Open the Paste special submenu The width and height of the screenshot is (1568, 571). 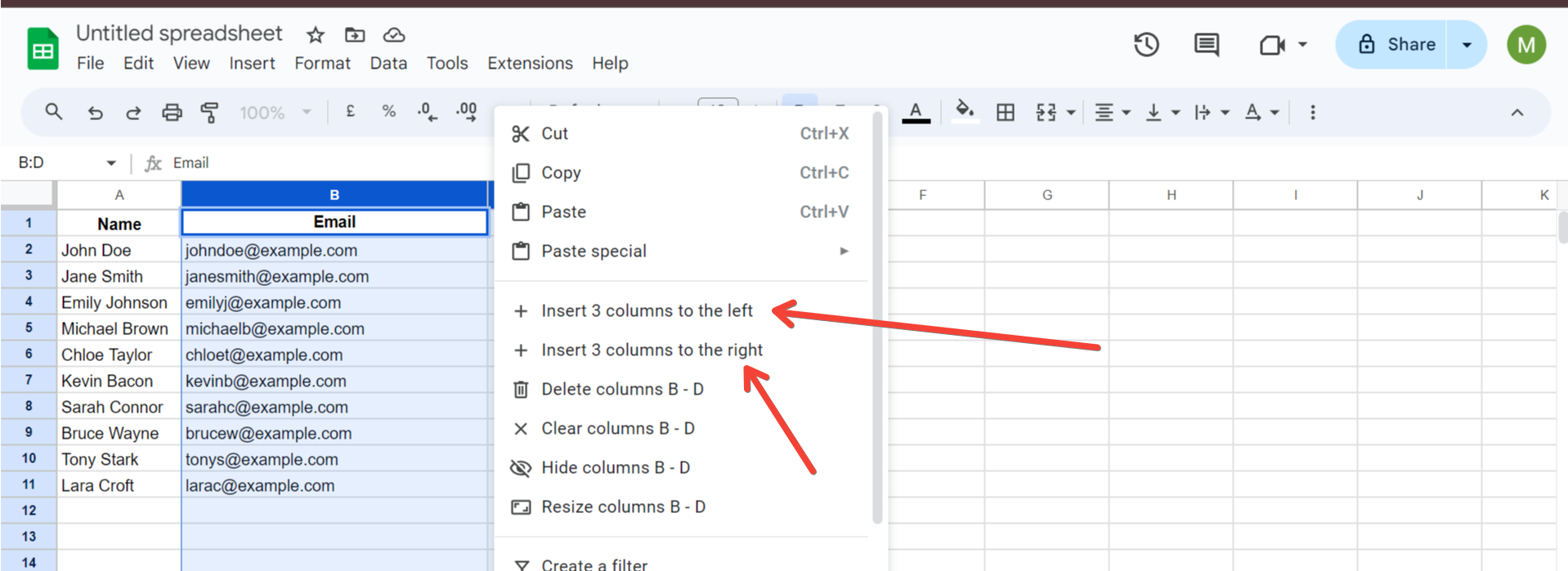[x=681, y=251]
